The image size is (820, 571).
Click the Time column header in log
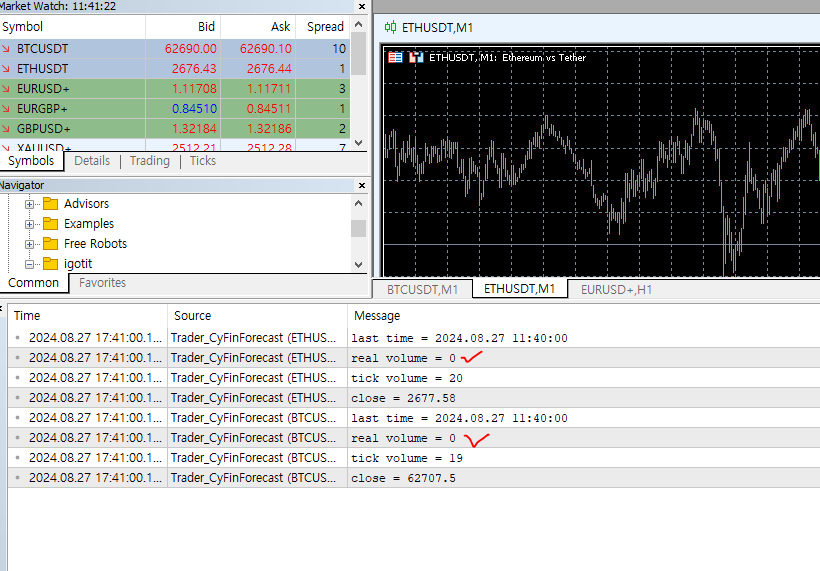click(x=87, y=316)
